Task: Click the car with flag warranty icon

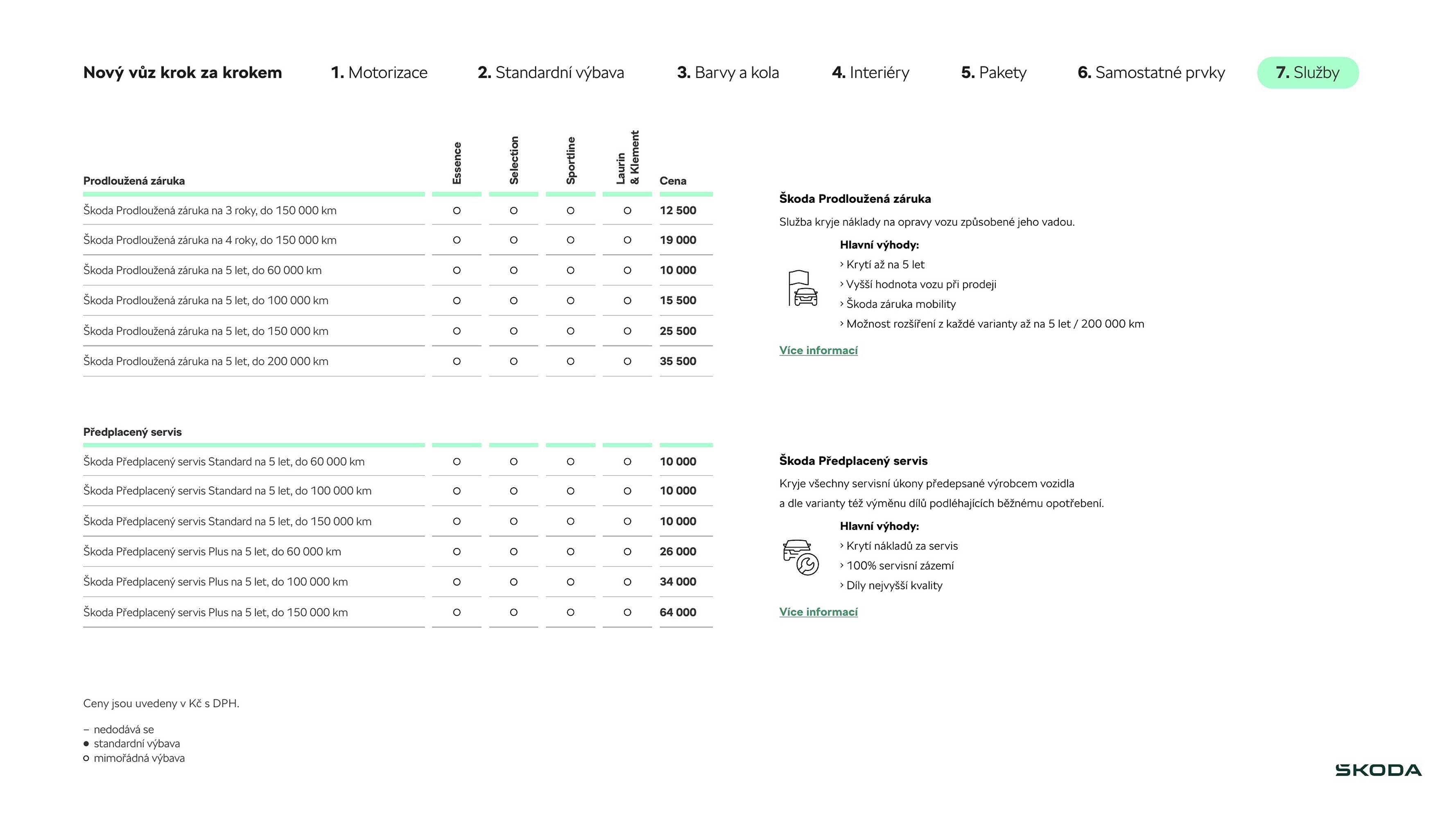Action: (x=803, y=288)
